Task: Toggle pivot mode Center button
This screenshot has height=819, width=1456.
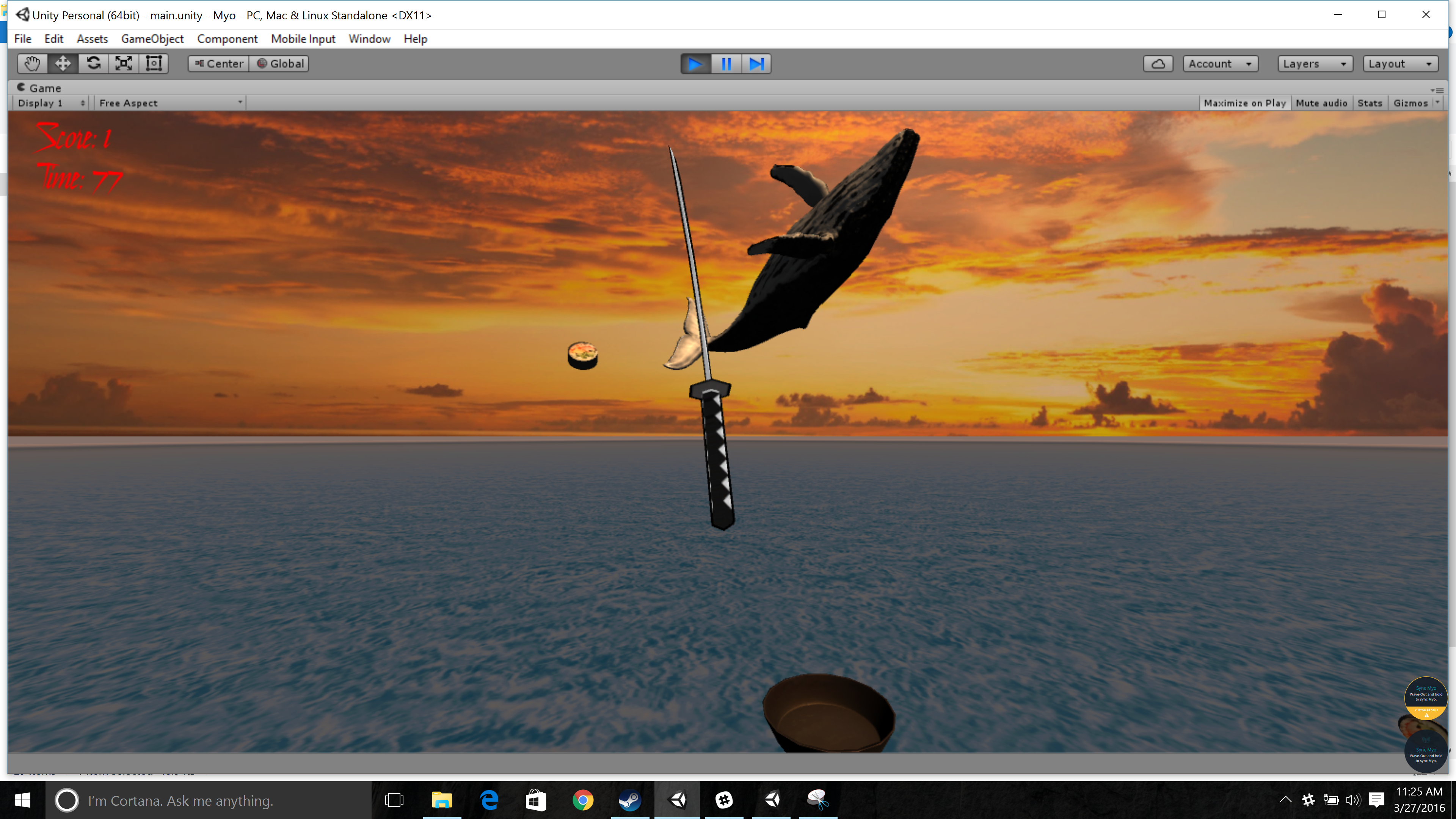Action: [x=219, y=64]
